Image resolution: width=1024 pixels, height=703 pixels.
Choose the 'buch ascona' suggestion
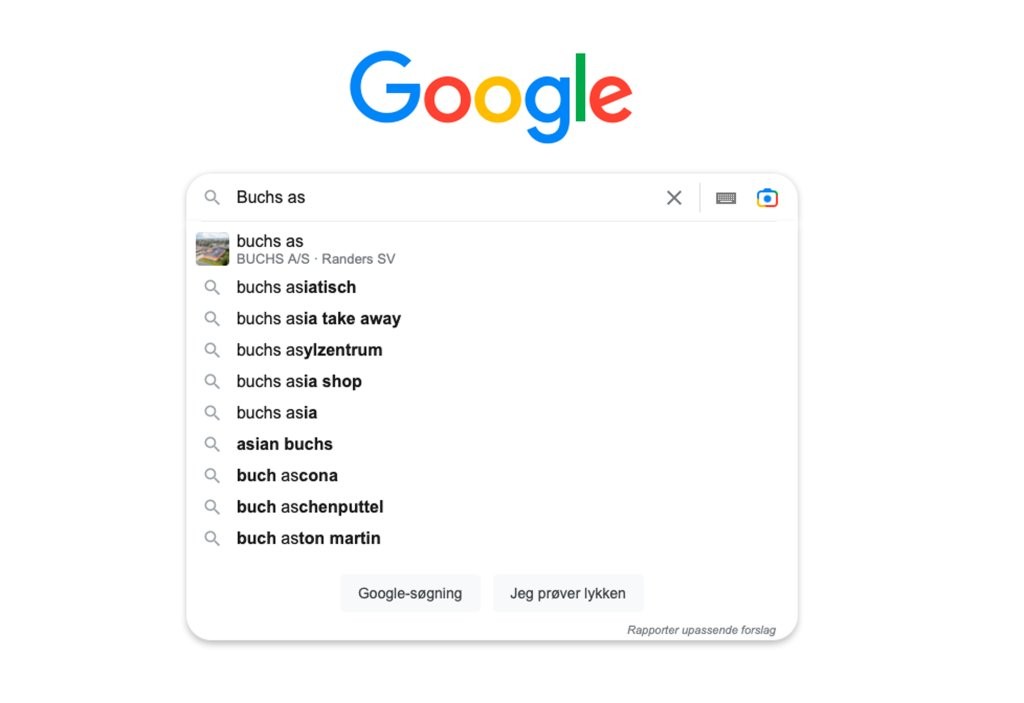(287, 475)
